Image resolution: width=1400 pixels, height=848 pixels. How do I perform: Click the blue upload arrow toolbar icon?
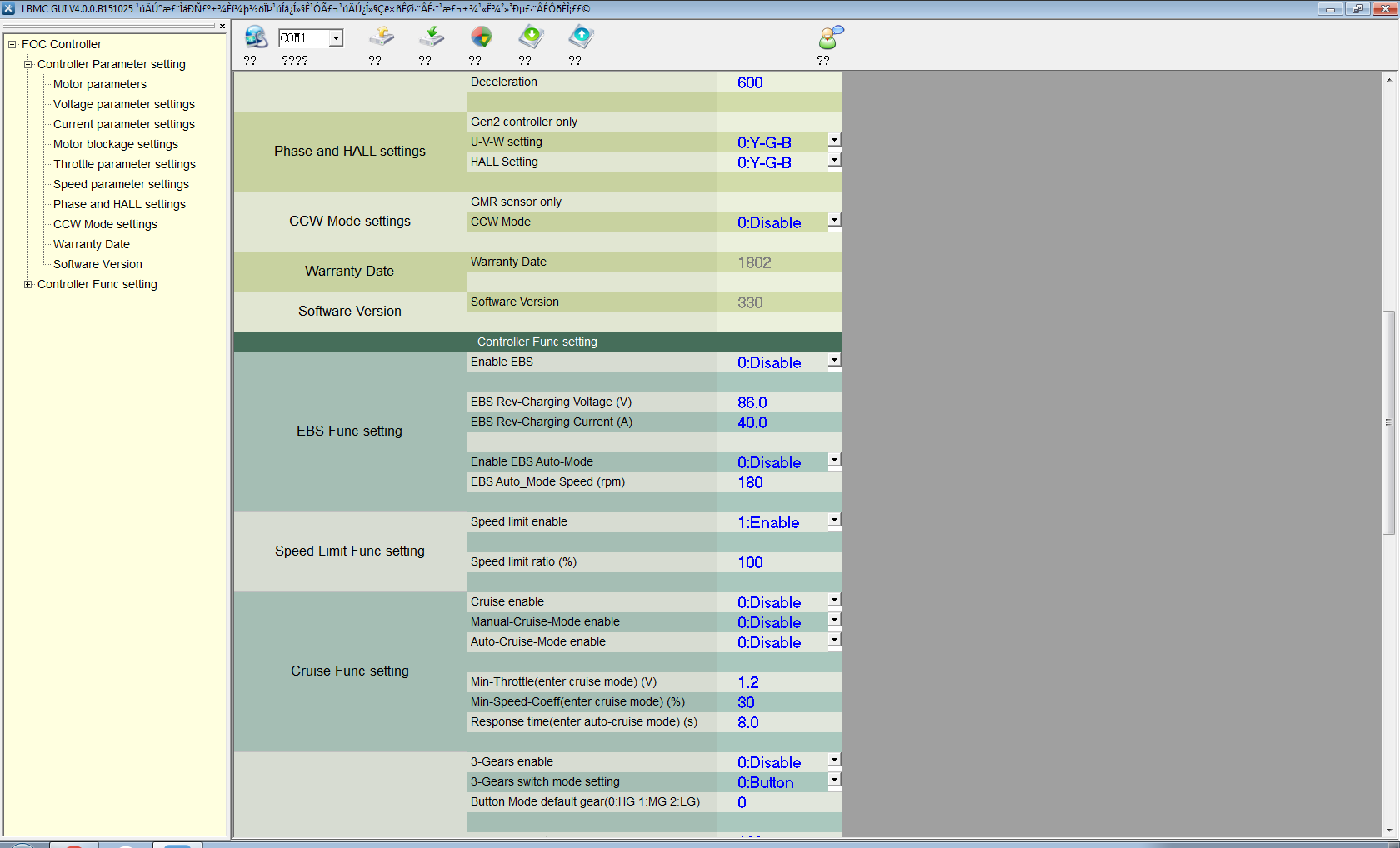(x=581, y=37)
